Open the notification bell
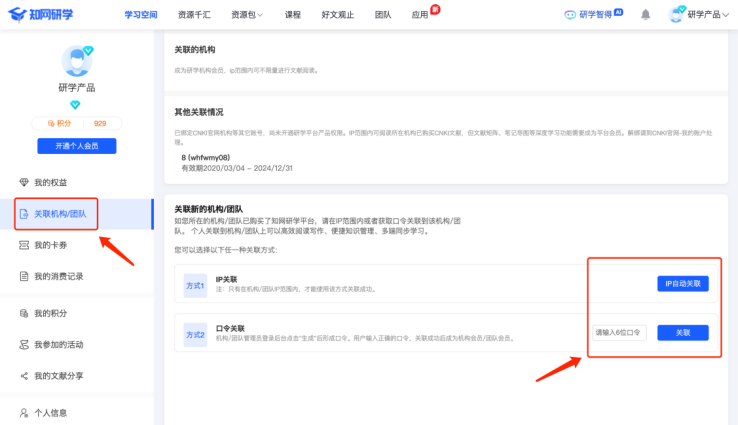This screenshot has width=738, height=425. 645,15
